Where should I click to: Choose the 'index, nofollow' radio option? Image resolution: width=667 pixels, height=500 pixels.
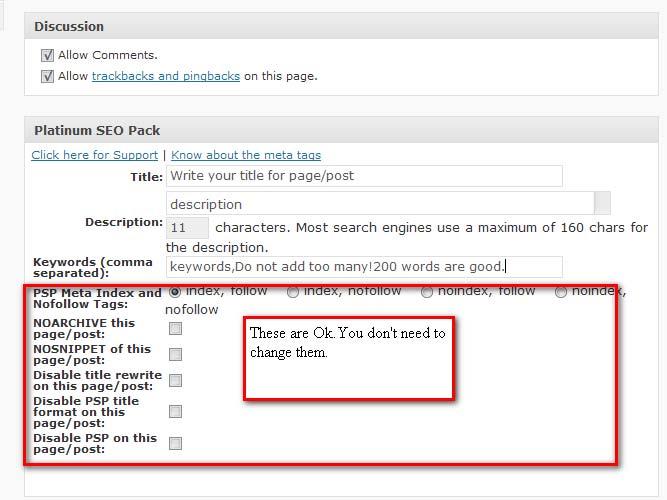click(292, 292)
